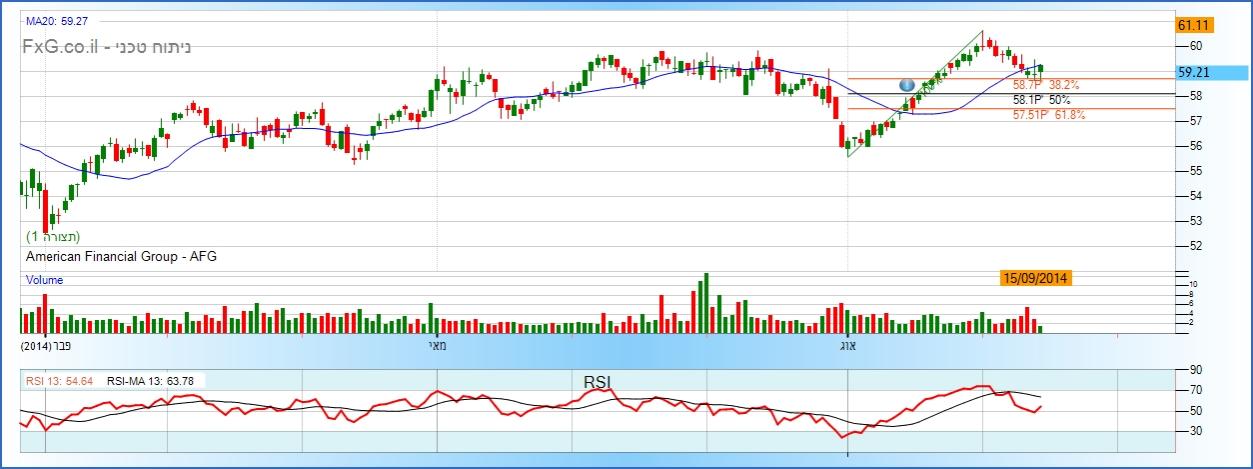
Task: Click the RSI panel title
Action: click(597, 380)
